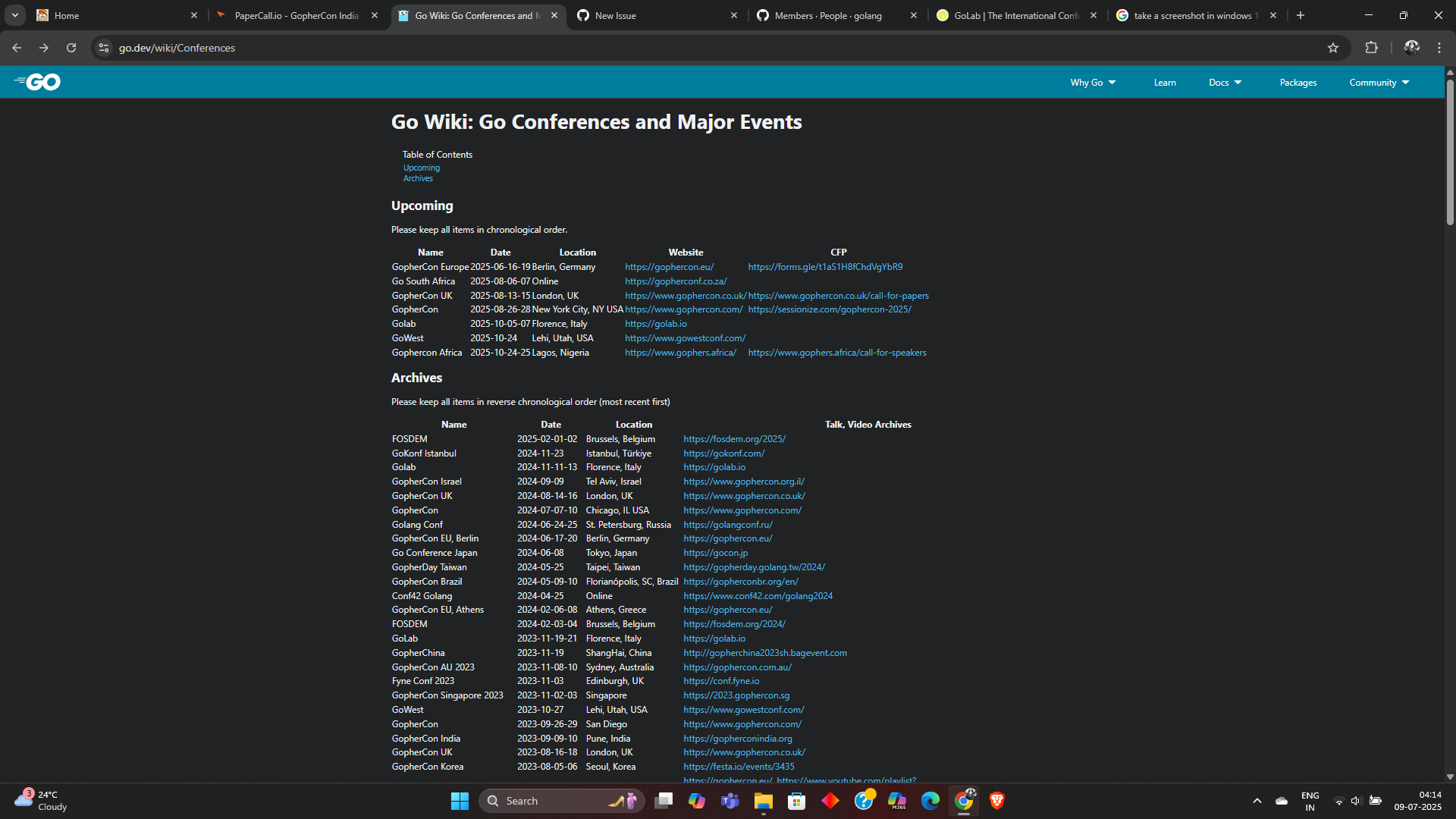Expand the Docs dropdown menu

coord(1225,83)
